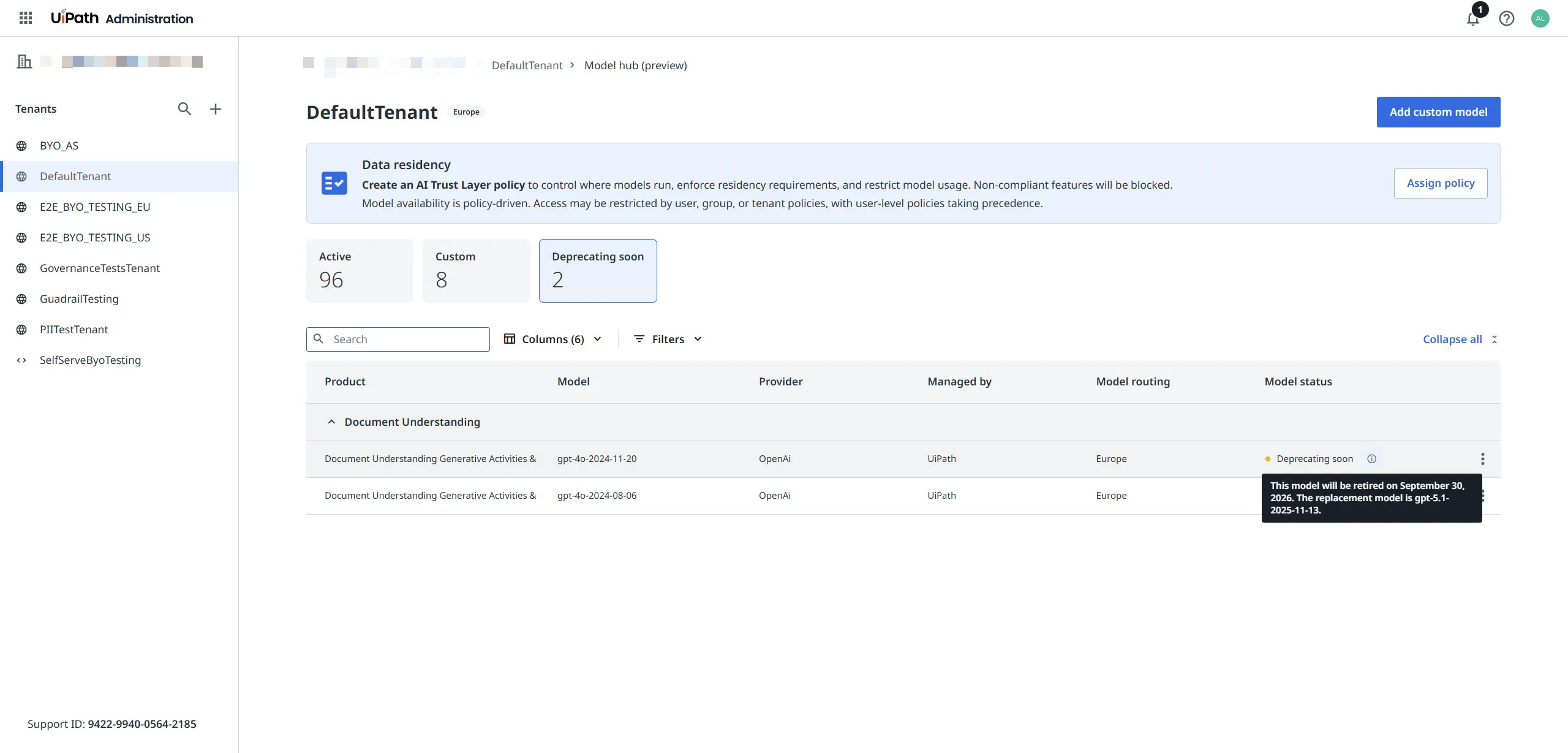Click the Administration title in the header

click(x=149, y=19)
